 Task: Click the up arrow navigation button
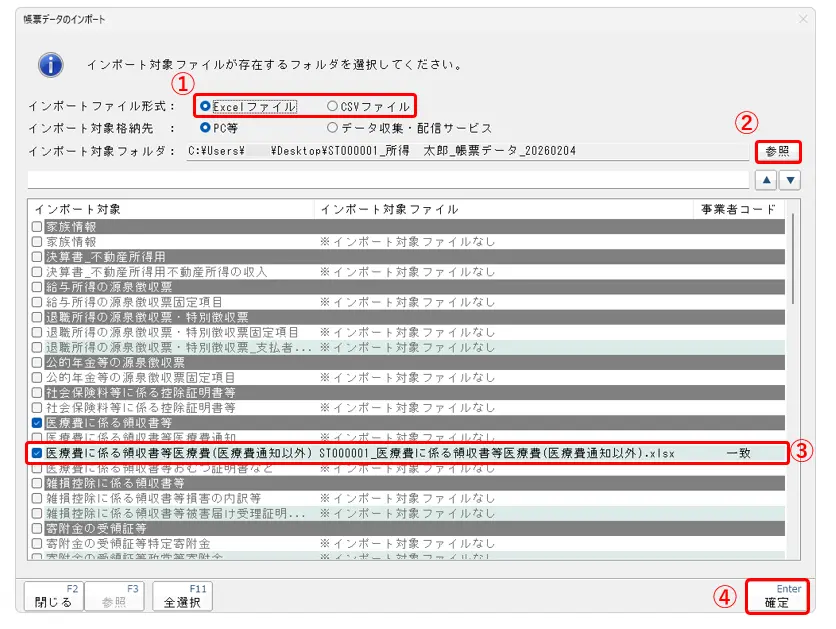point(764,180)
